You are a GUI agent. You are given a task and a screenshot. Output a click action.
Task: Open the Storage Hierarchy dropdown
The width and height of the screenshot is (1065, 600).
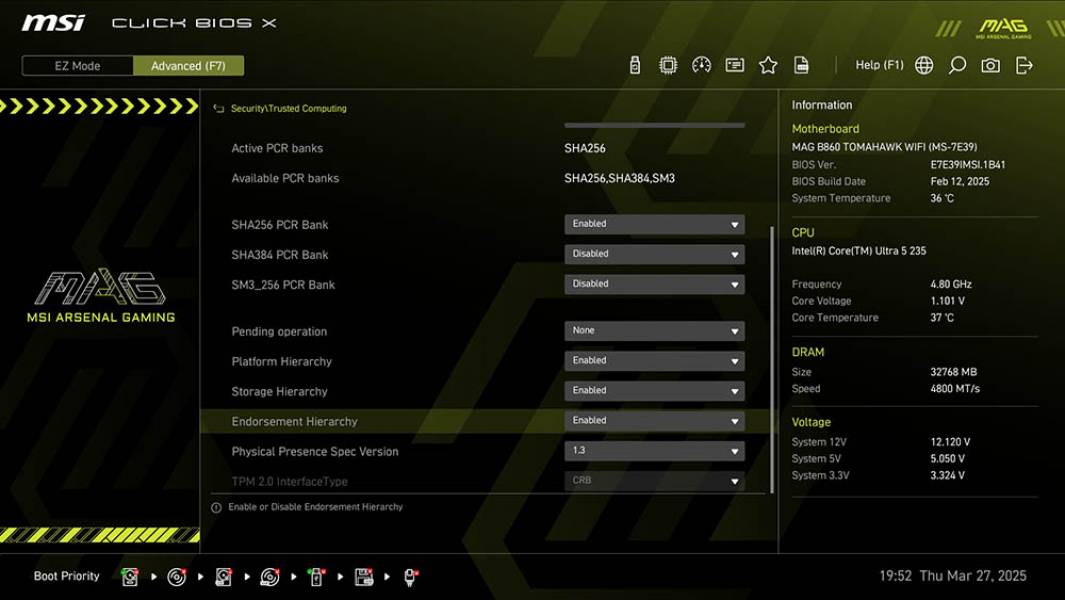click(654, 391)
